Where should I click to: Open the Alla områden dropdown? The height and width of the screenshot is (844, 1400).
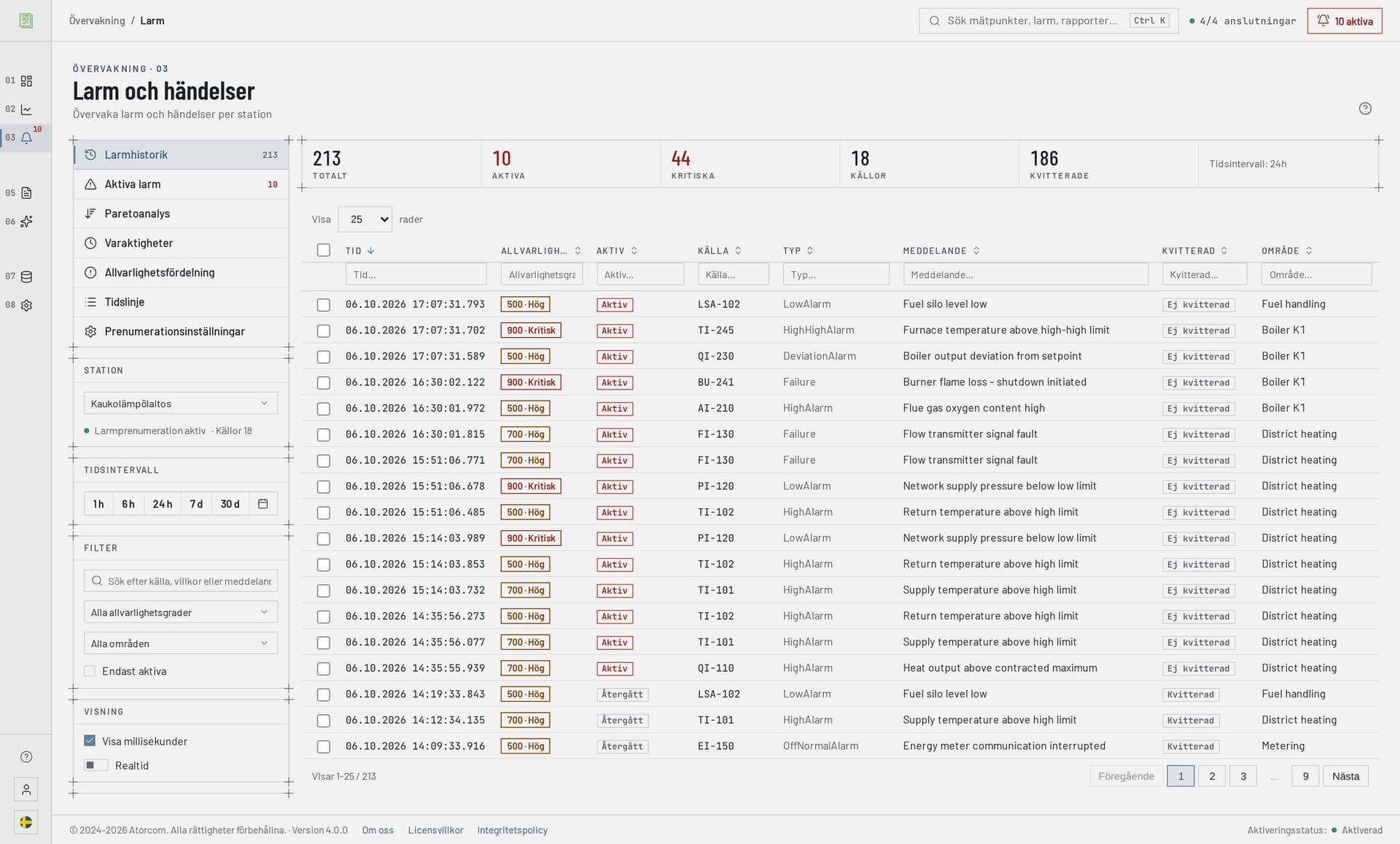click(x=180, y=643)
